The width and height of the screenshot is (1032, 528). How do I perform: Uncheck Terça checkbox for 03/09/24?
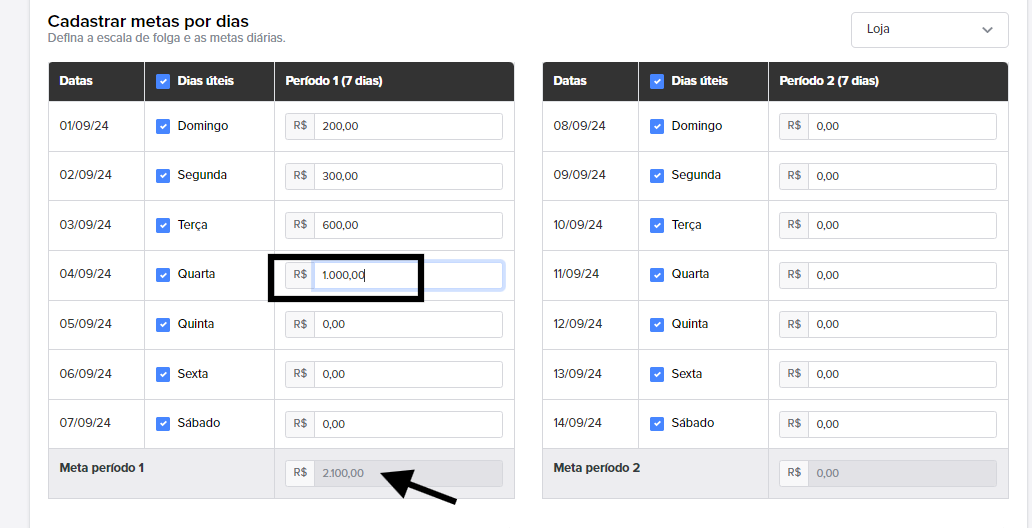163,225
